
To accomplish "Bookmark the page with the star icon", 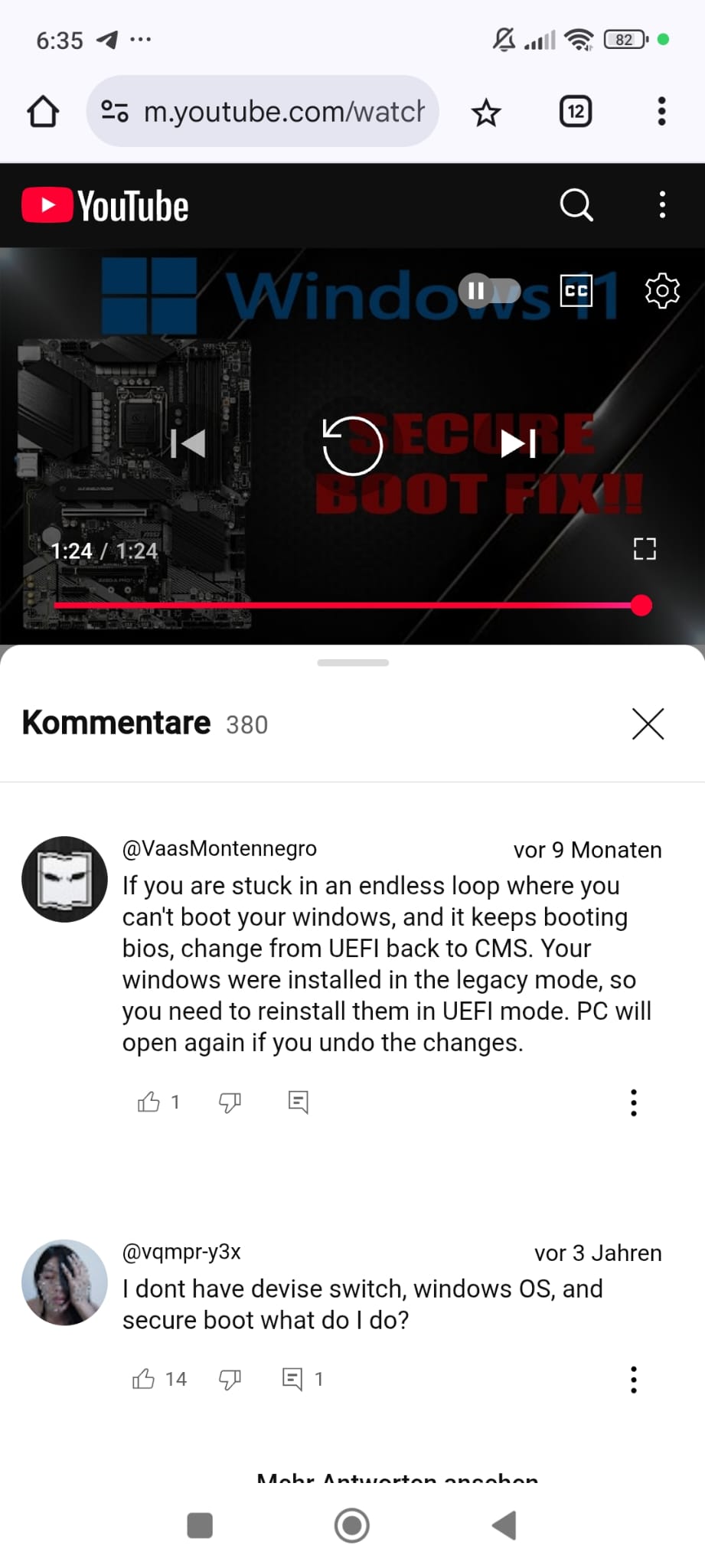I will point(486,113).
